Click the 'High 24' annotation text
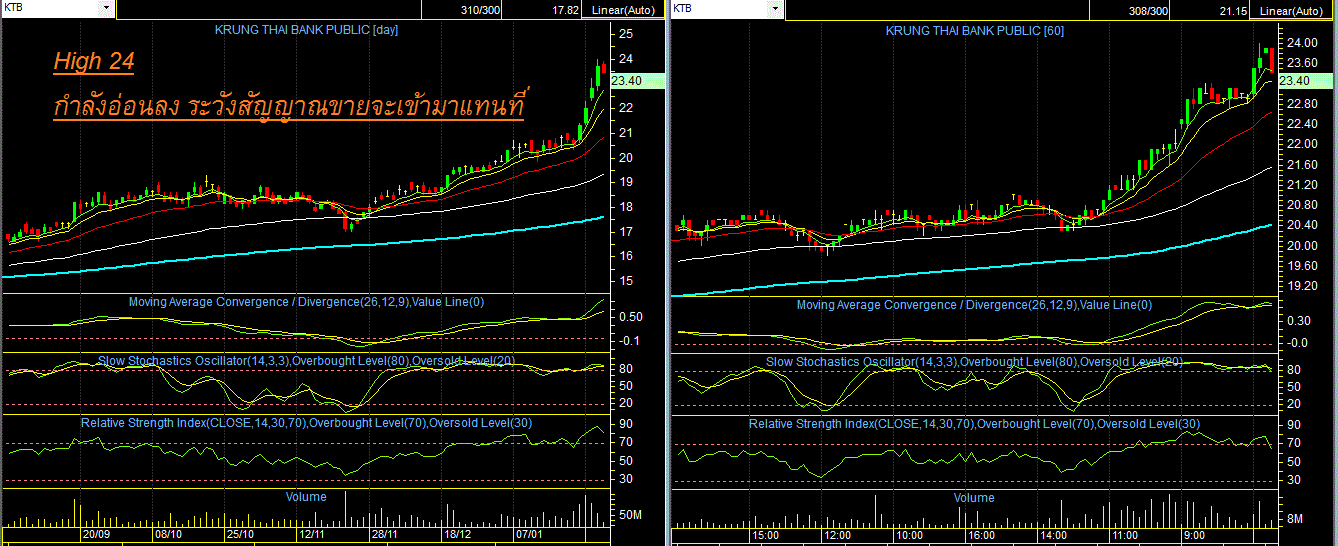This screenshot has width=1338, height=546. (x=94, y=62)
